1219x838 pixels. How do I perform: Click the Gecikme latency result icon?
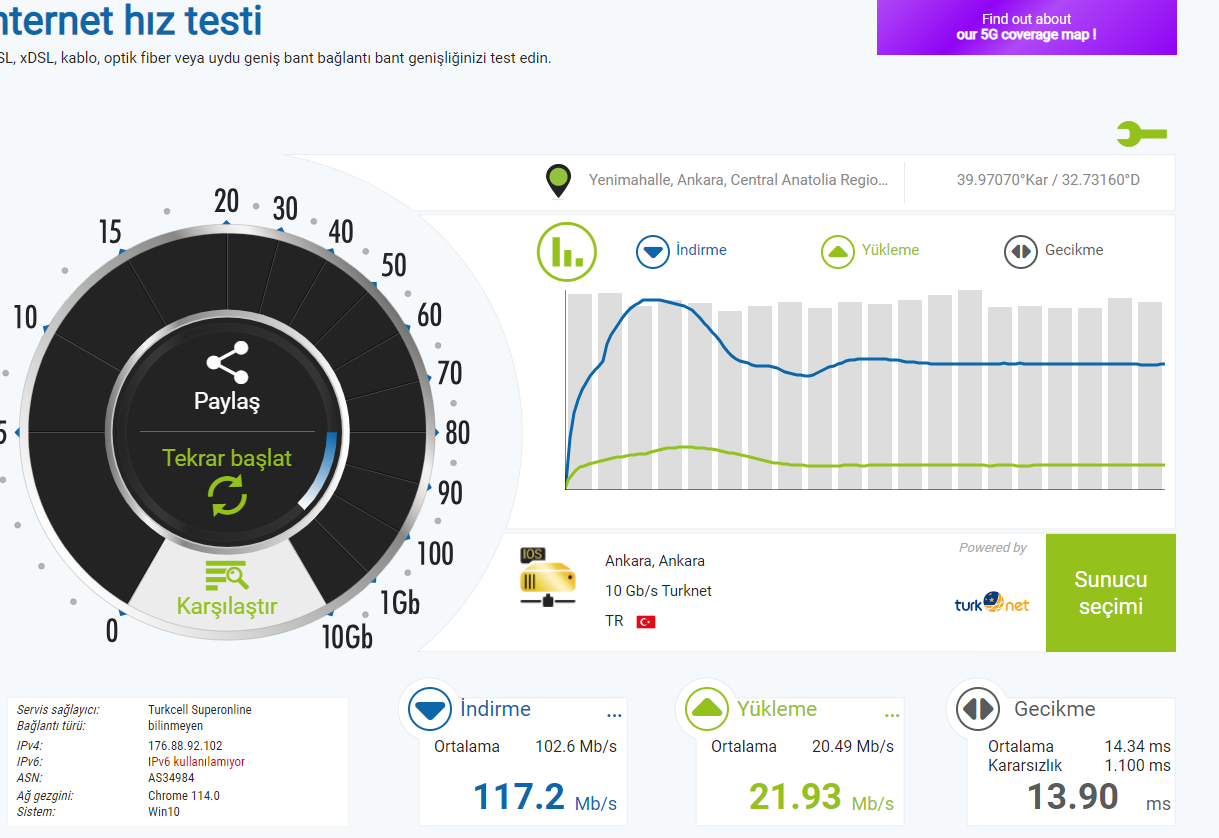[x=978, y=710]
